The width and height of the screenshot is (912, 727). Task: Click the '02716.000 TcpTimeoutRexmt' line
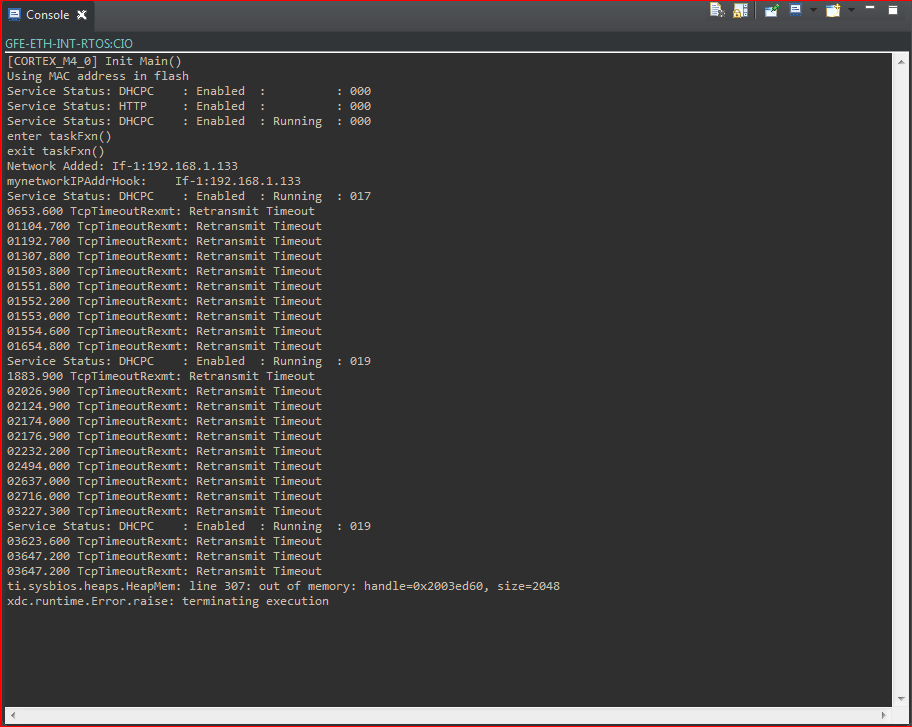coord(164,496)
